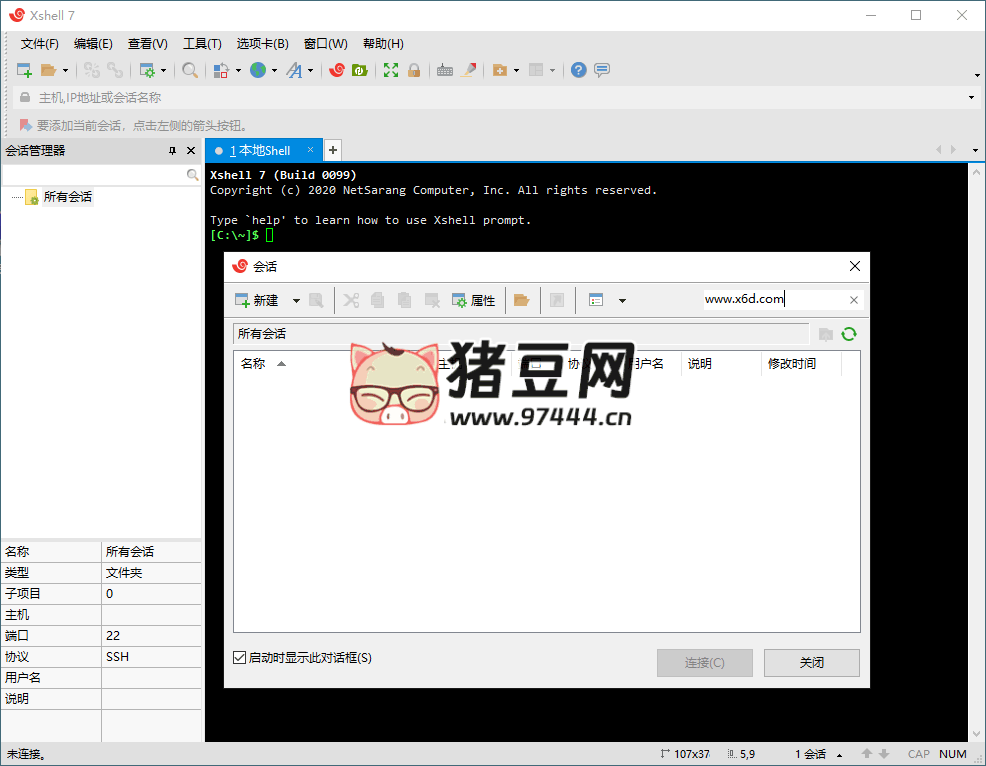Open the 工具(T) menu

click(x=202, y=43)
